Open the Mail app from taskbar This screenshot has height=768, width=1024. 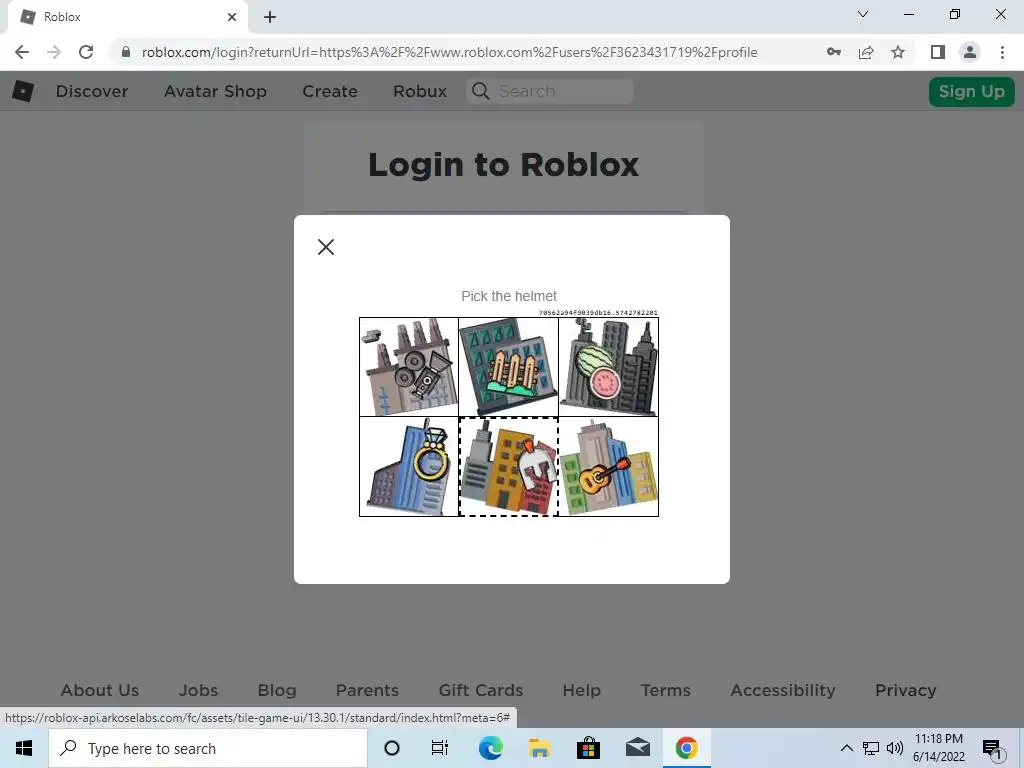[637, 748]
